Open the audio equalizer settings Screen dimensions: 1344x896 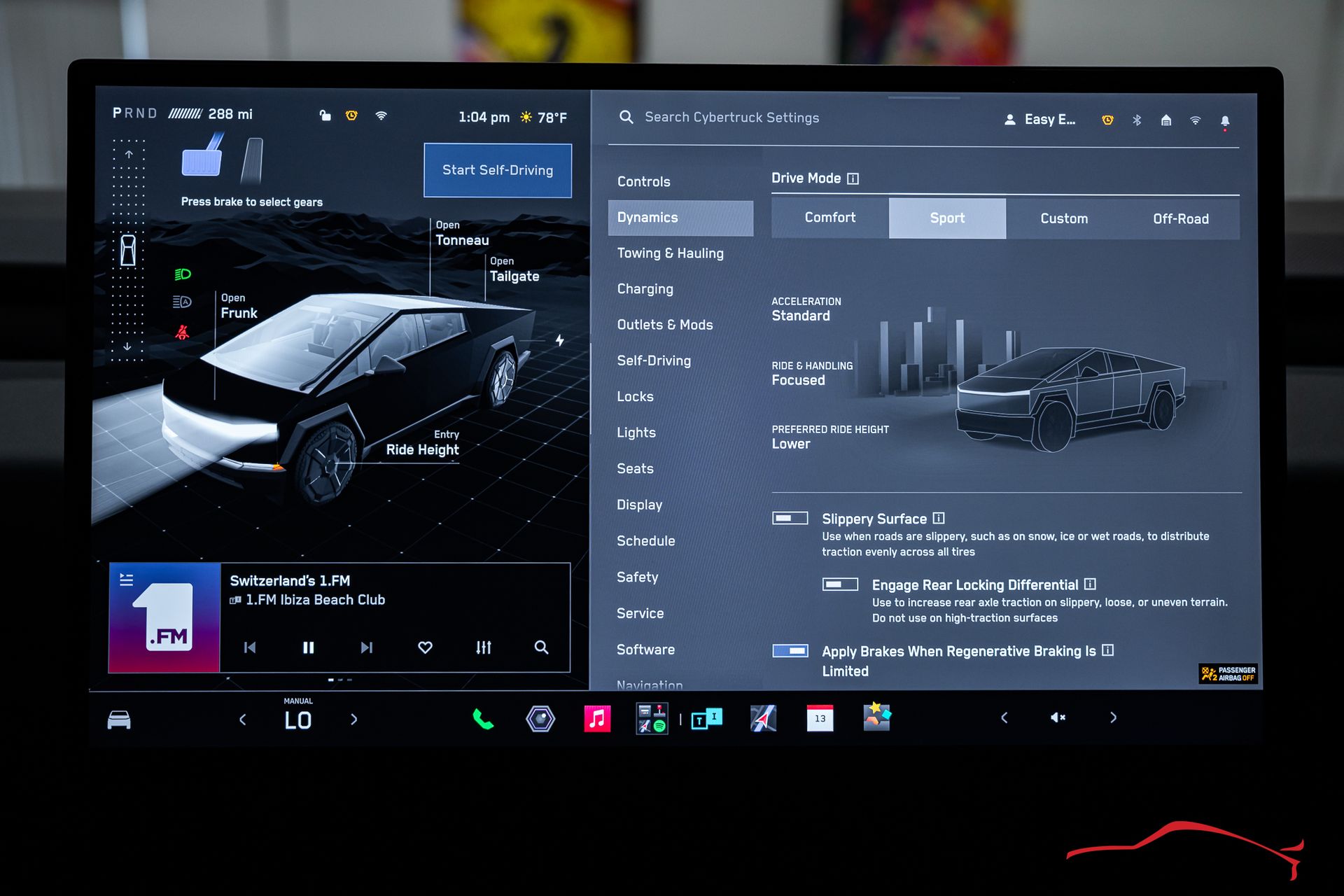pyautogui.click(x=483, y=647)
